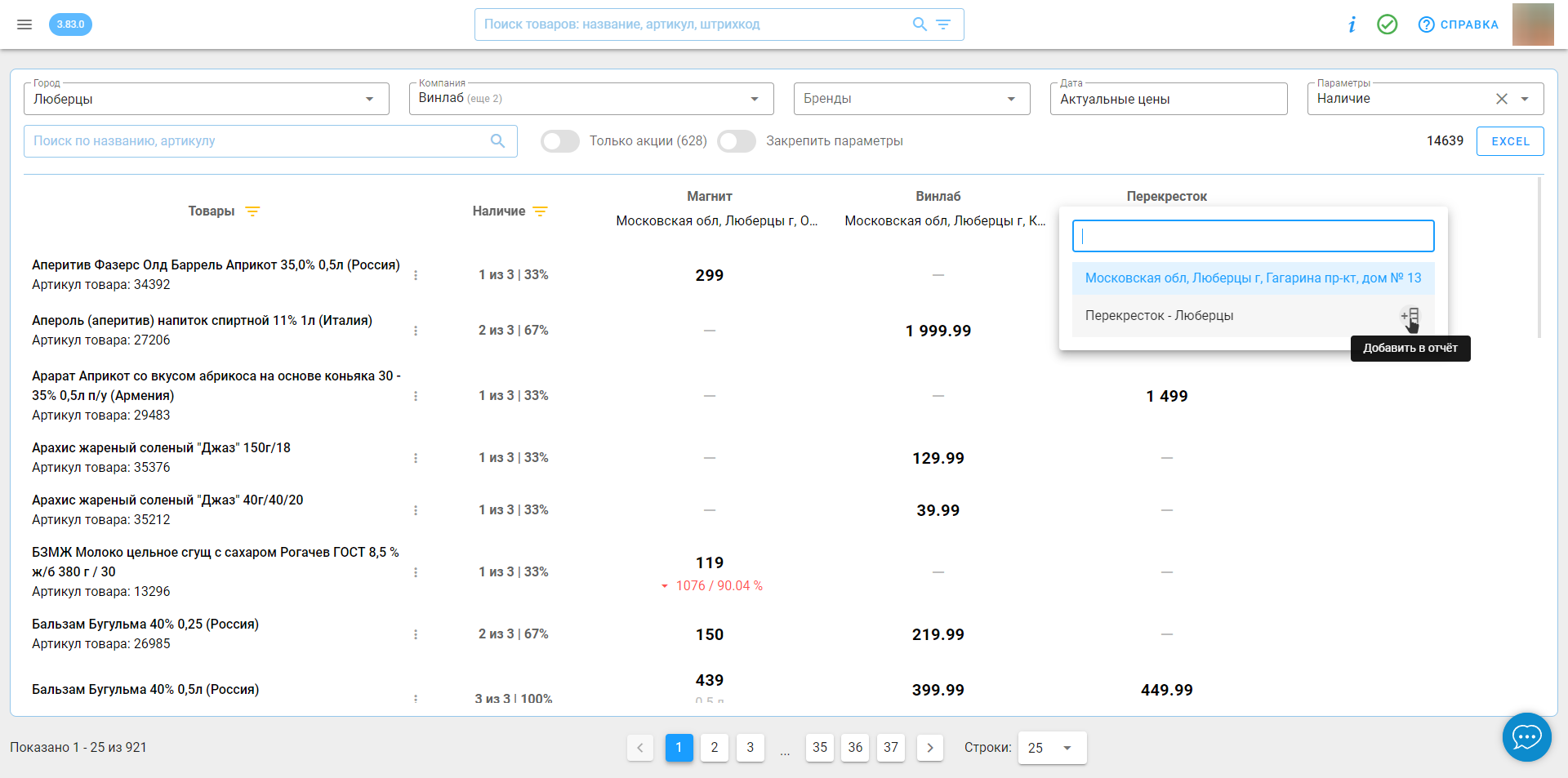Open row menu for Аперитив Фазерс Олд Баррель
The height and width of the screenshot is (778, 1568).
pos(416,275)
